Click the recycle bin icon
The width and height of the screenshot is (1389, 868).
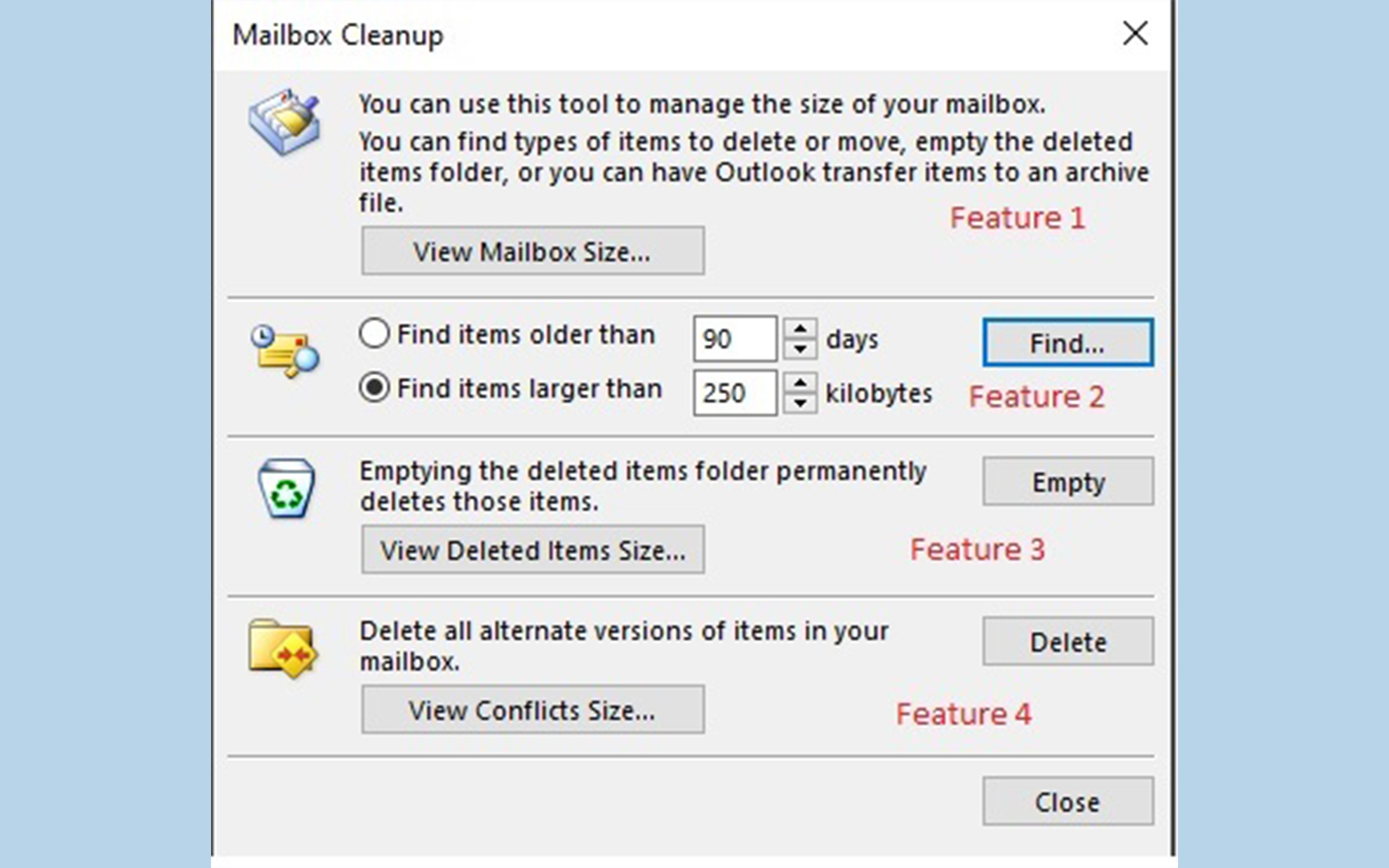point(286,489)
